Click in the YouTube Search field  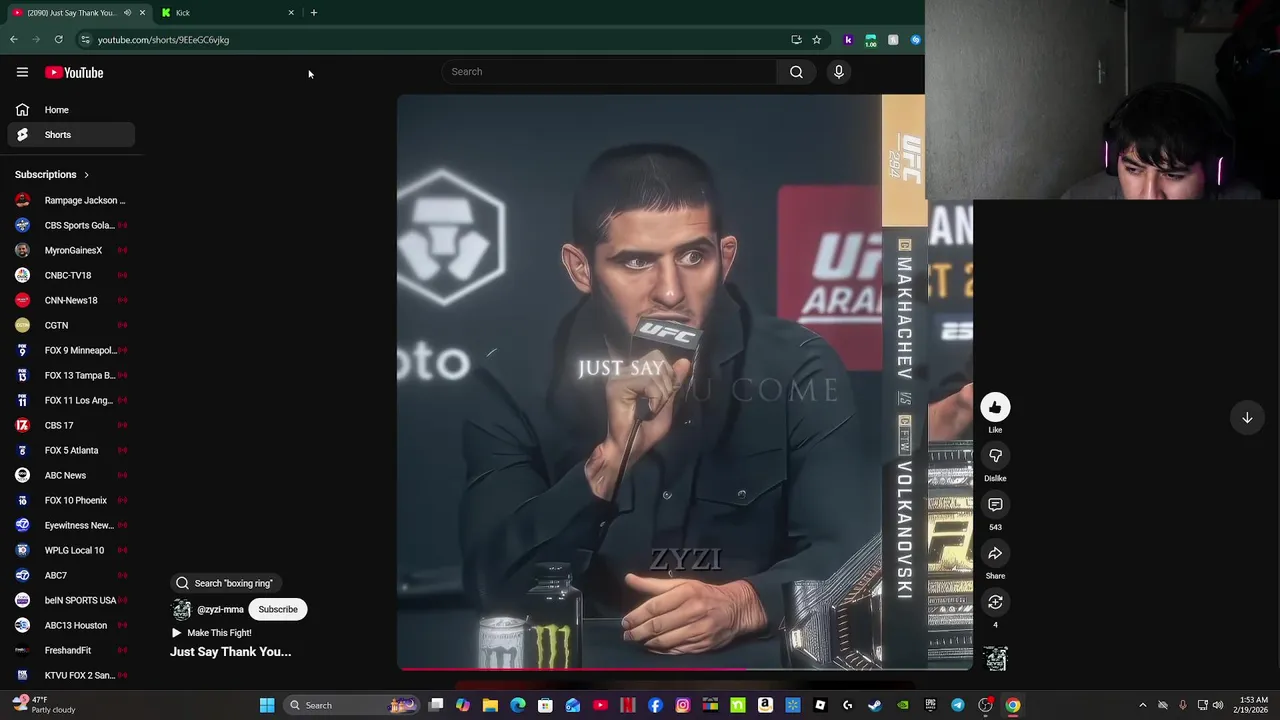click(x=608, y=72)
